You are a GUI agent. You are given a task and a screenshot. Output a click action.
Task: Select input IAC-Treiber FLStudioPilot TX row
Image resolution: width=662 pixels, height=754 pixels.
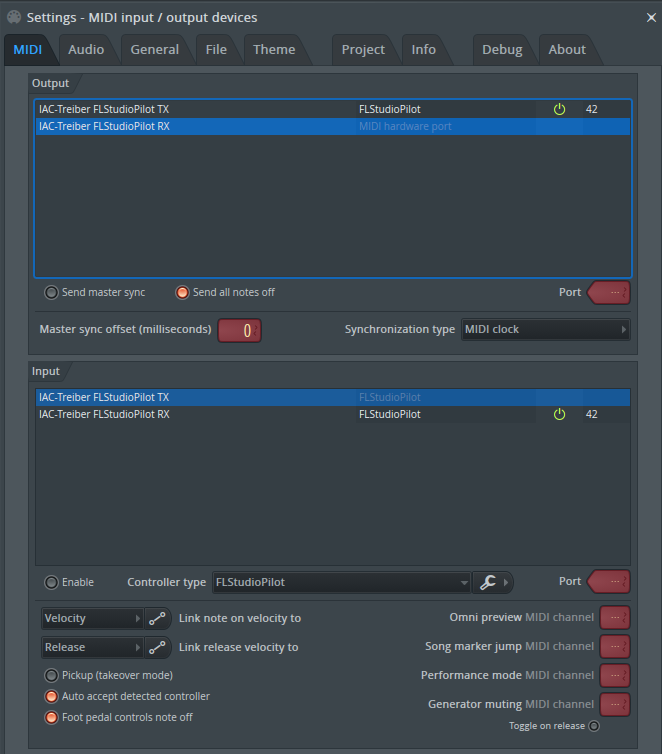pyautogui.click(x=333, y=397)
